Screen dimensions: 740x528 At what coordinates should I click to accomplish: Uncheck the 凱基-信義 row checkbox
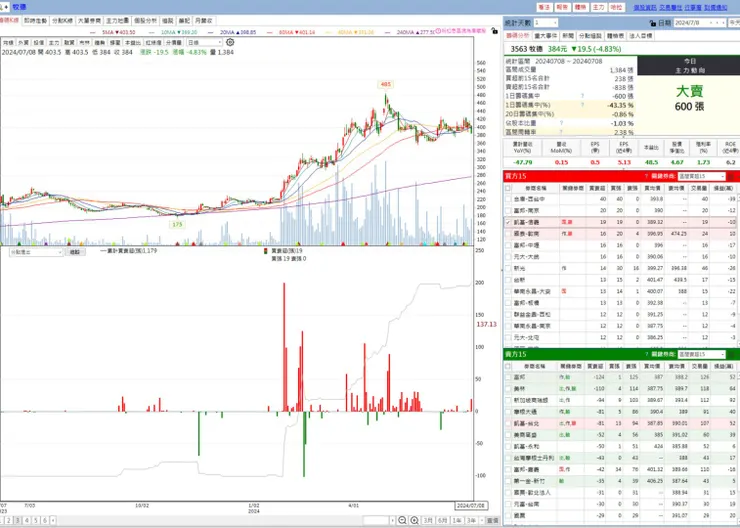(508, 222)
